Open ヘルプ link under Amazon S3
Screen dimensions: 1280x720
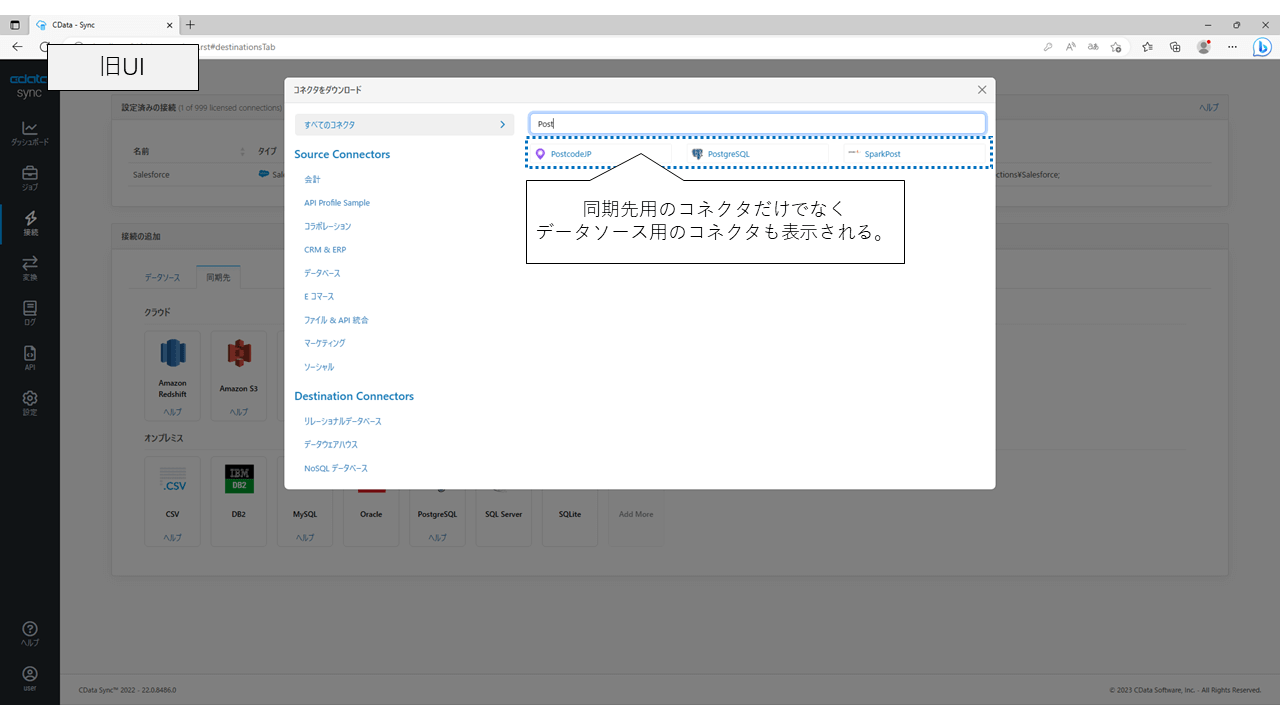[238, 412]
